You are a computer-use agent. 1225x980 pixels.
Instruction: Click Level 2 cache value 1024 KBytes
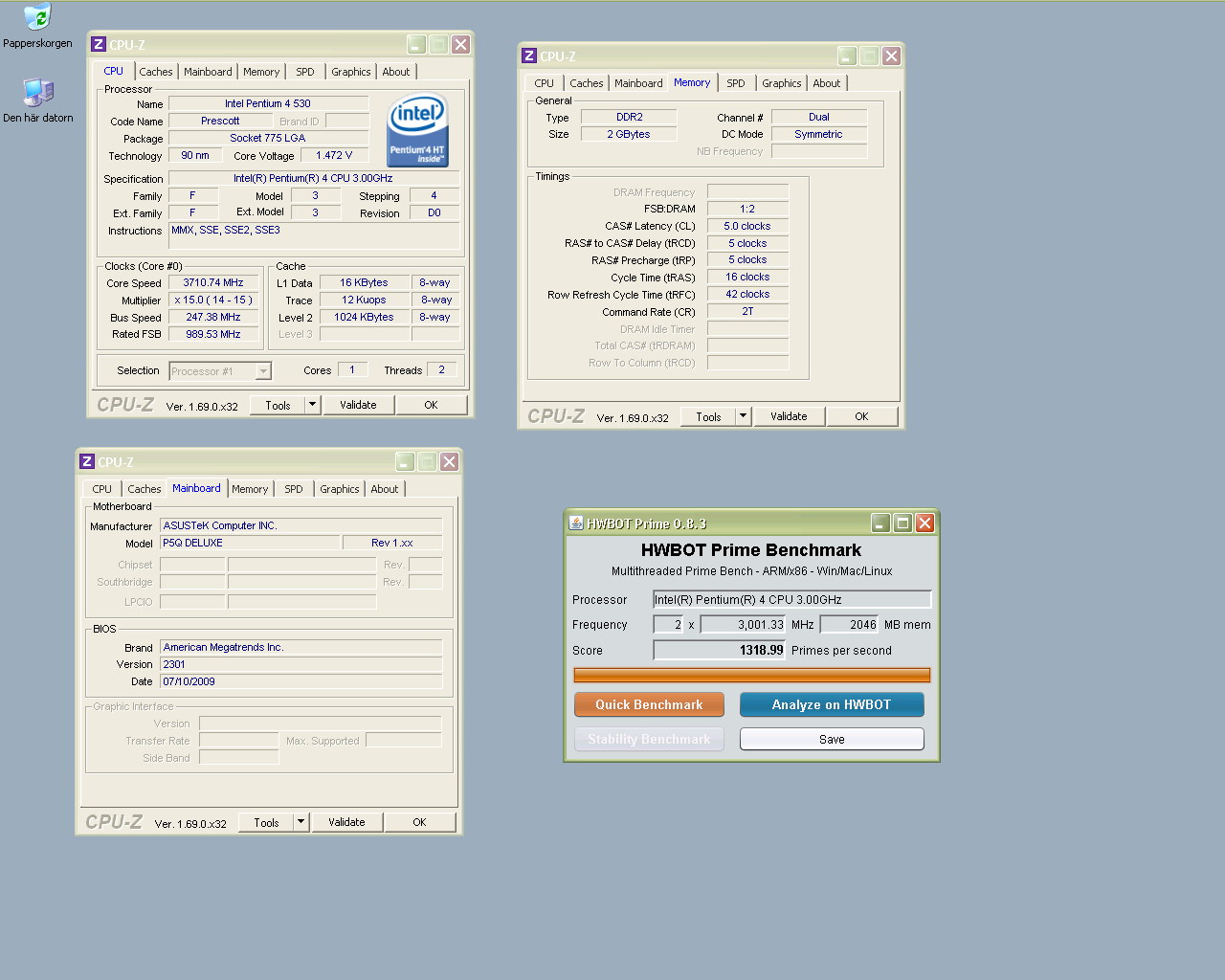[x=364, y=317]
